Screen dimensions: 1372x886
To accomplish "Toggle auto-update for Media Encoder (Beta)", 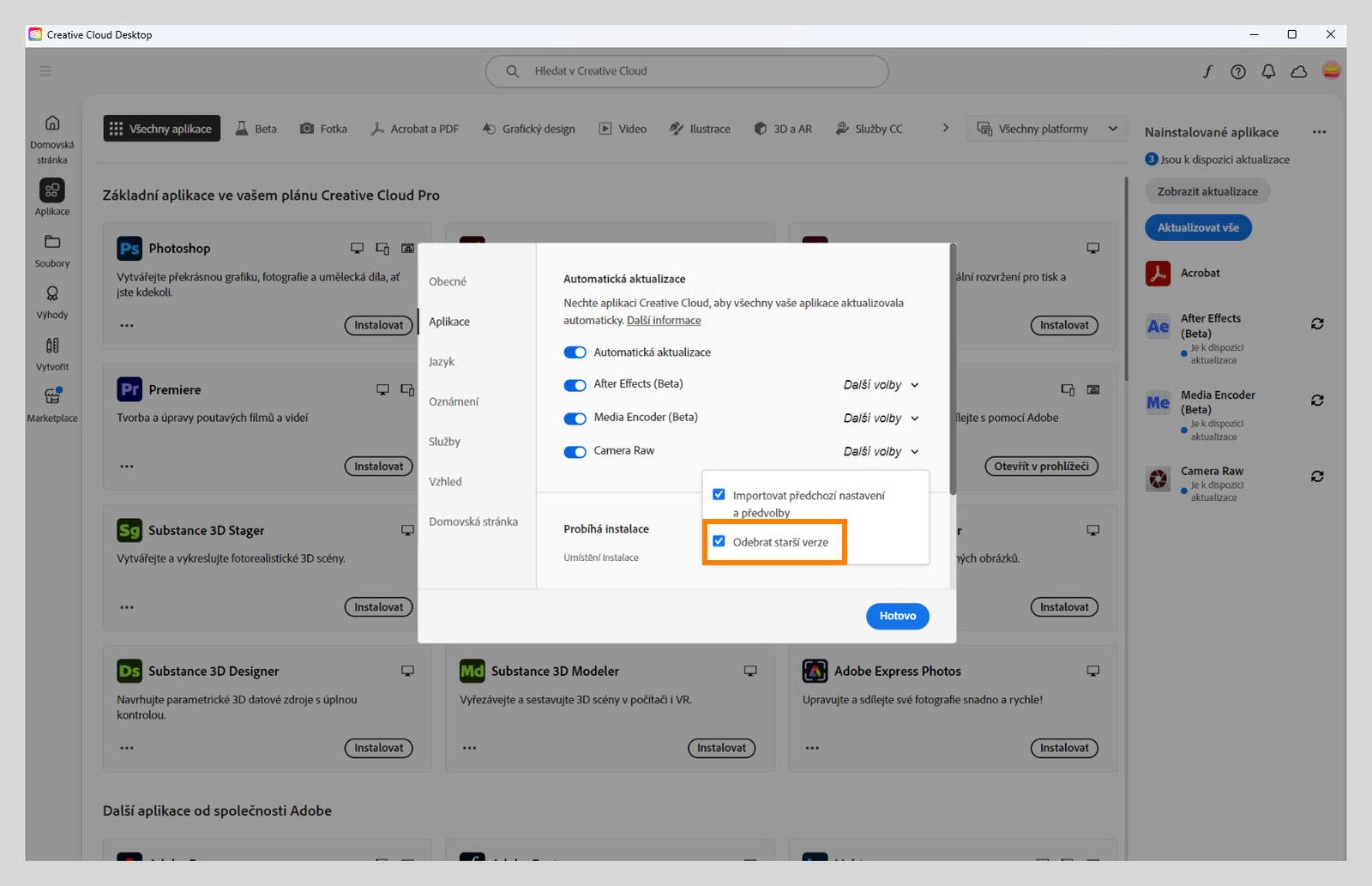I will (x=575, y=419).
